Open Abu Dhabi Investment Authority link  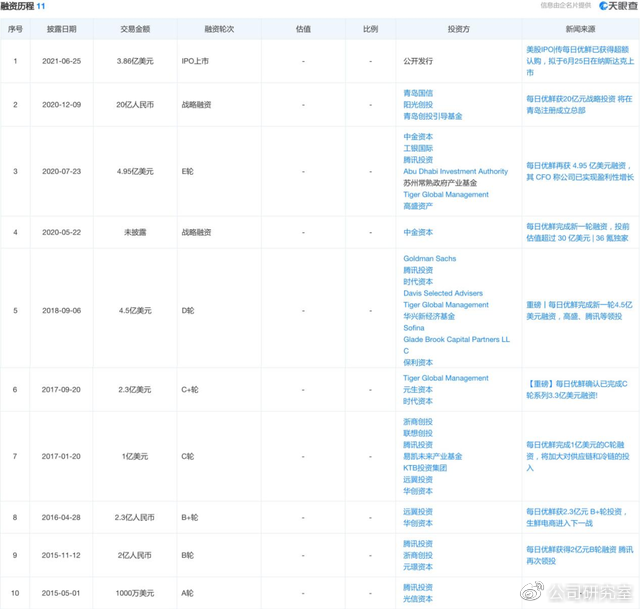(x=456, y=171)
